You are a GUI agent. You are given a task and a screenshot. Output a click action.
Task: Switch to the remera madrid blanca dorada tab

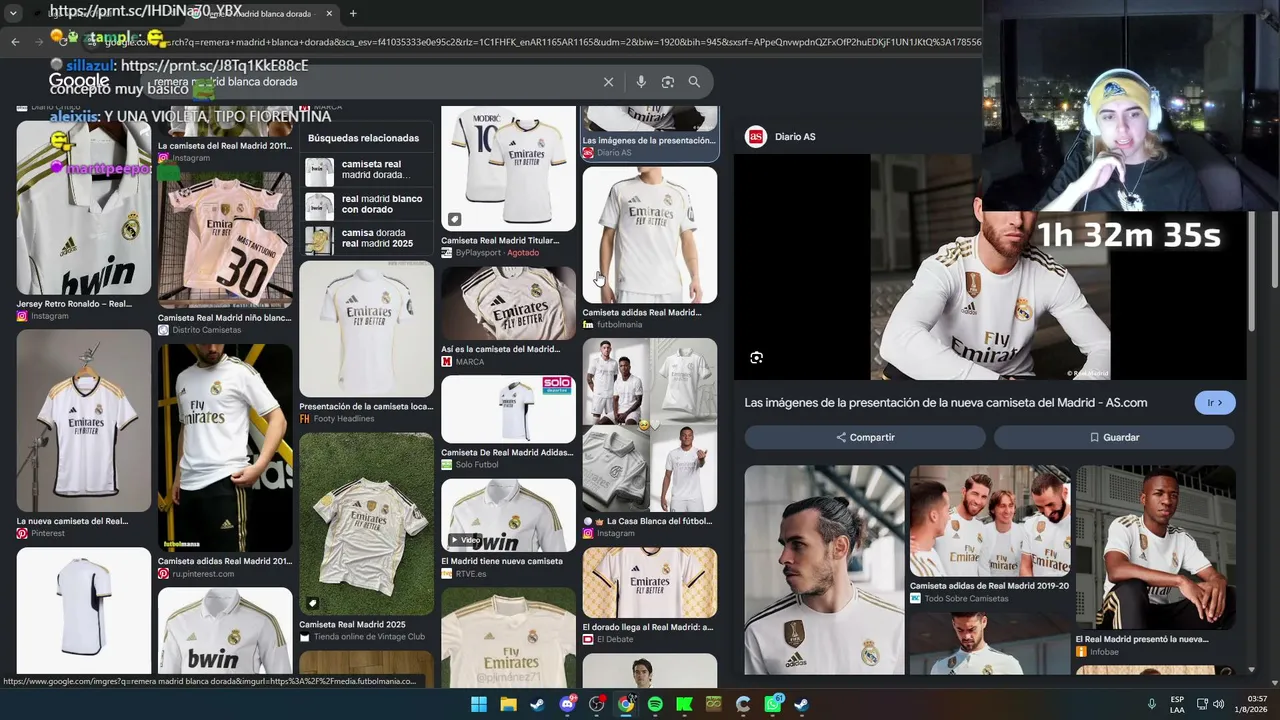260,14
